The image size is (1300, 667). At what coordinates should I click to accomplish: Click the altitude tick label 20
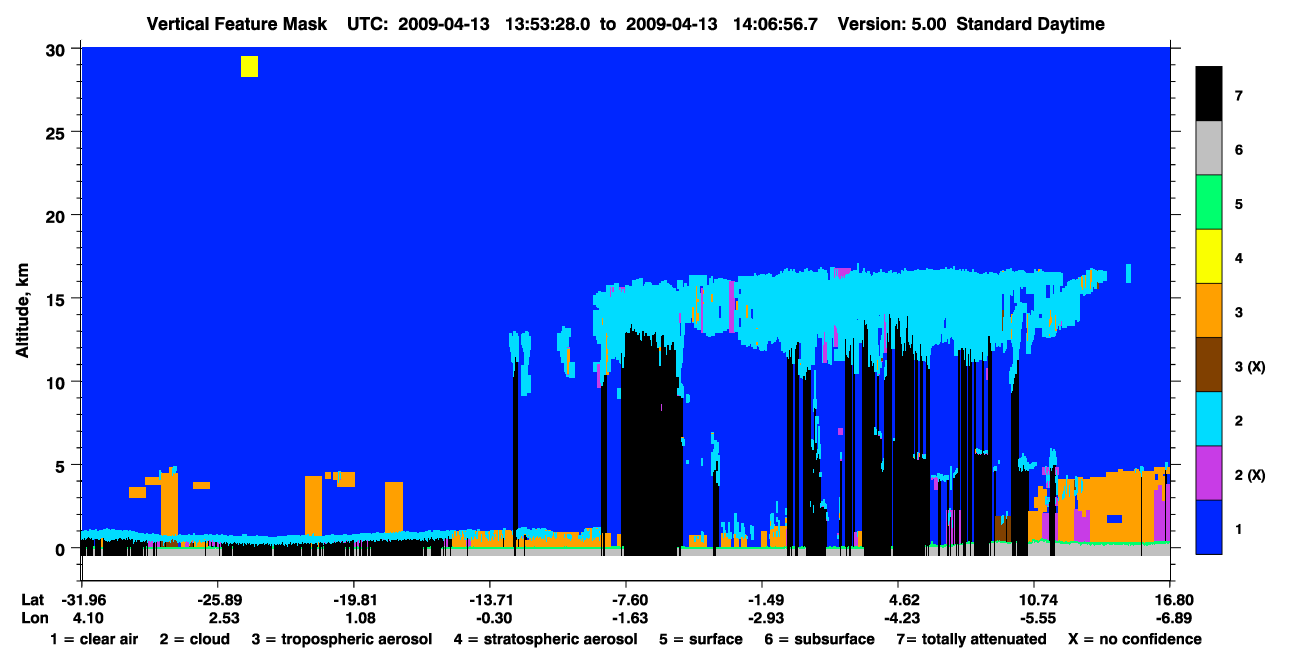point(57,215)
